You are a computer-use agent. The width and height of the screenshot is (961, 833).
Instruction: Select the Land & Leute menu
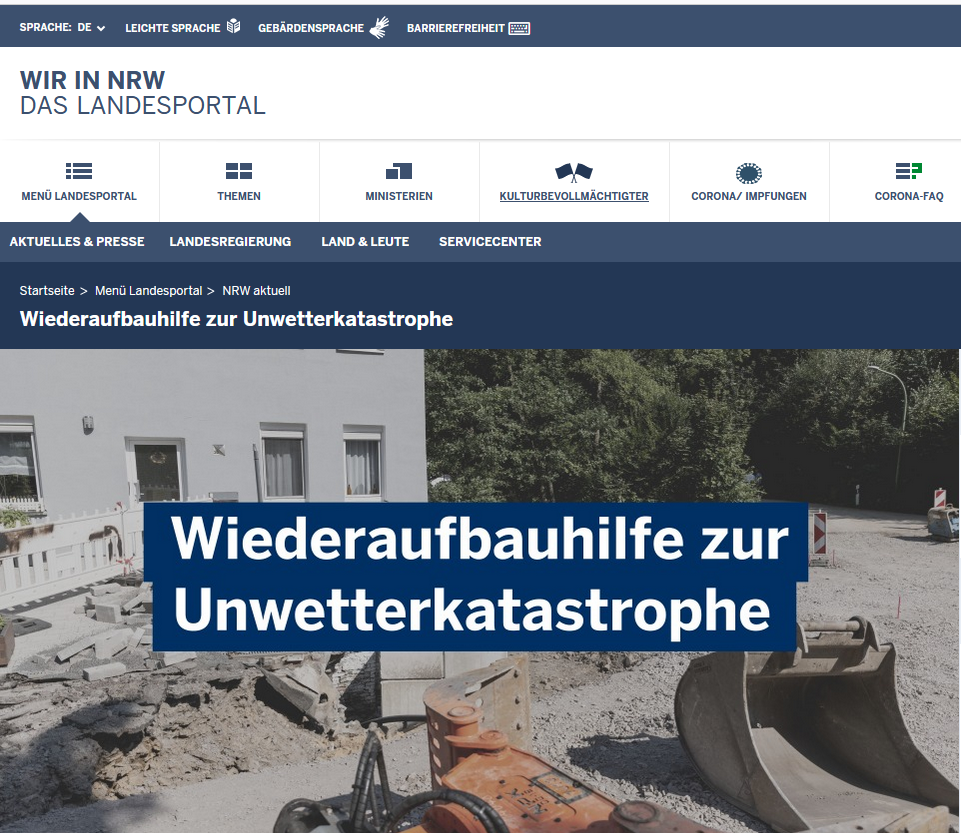tap(365, 242)
